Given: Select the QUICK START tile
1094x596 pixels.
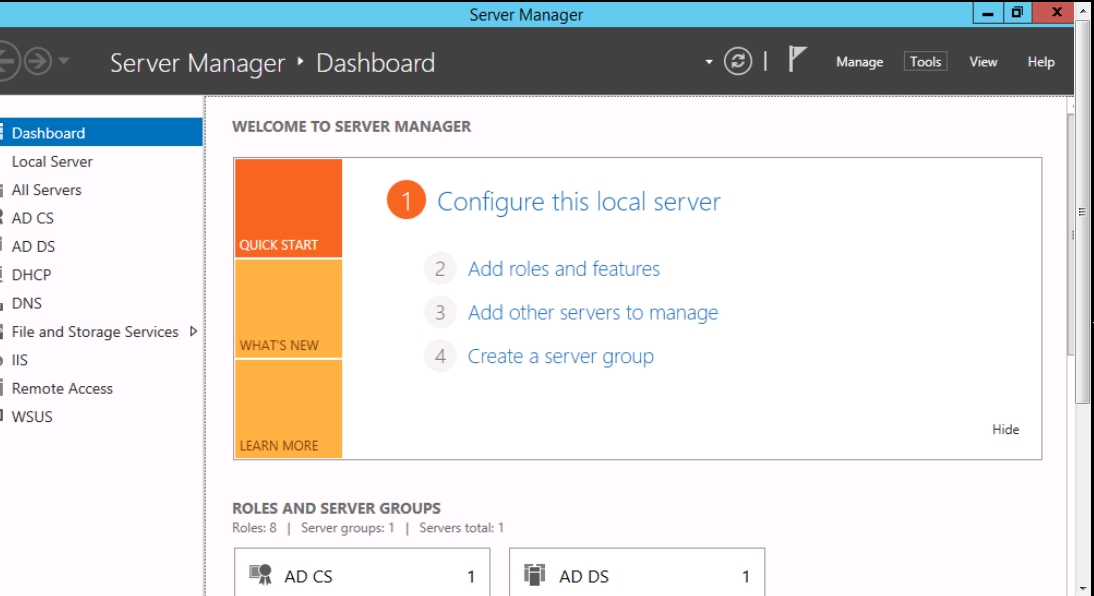Looking at the screenshot, I should pyautogui.click(x=288, y=208).
